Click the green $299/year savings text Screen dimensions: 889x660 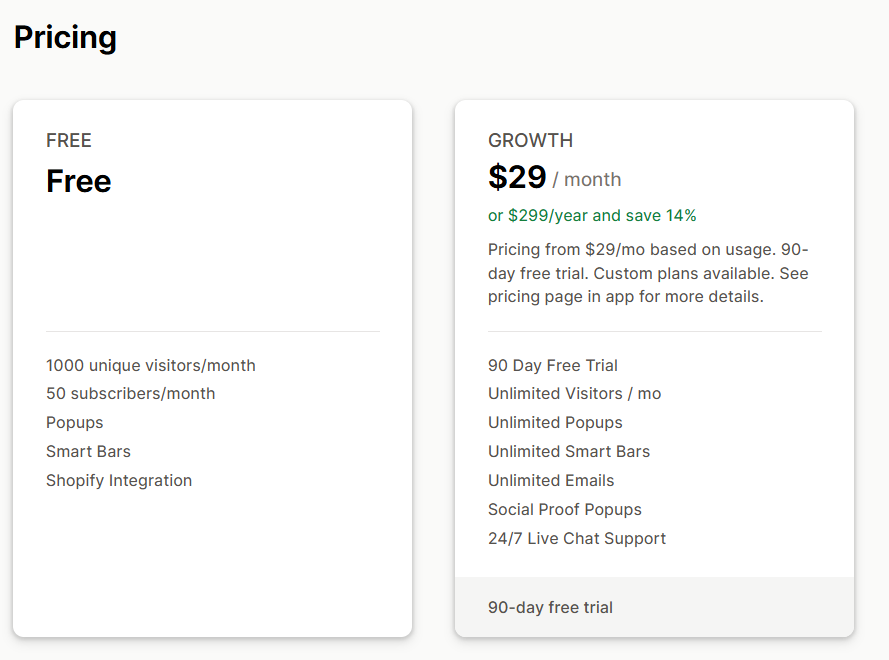click(x=592, y=215)
